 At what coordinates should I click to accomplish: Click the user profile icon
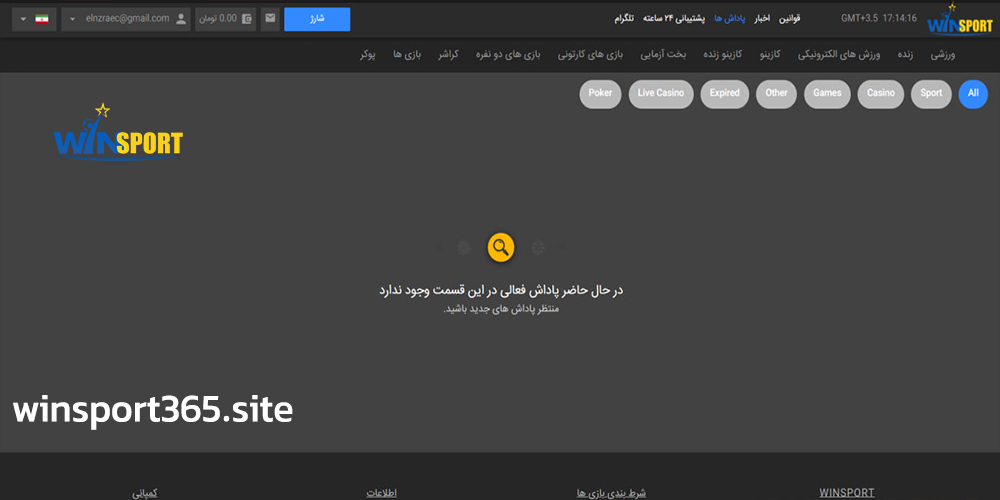[x=180, y=19]
